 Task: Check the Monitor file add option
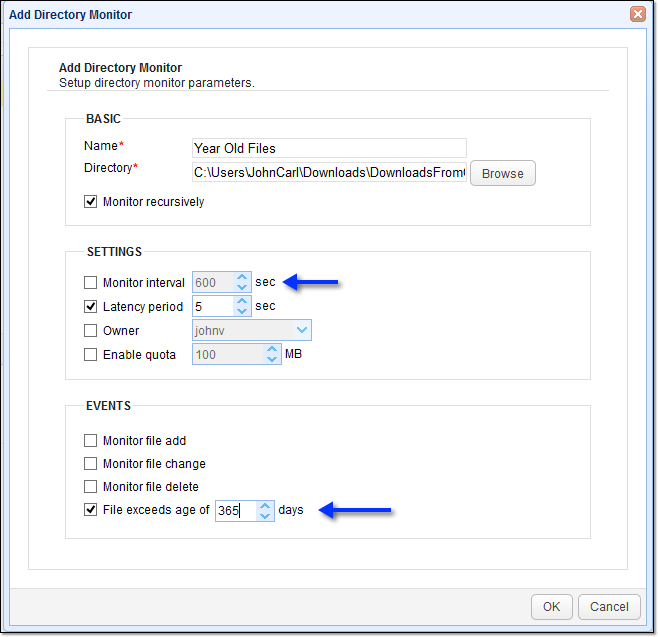point(92,441)
